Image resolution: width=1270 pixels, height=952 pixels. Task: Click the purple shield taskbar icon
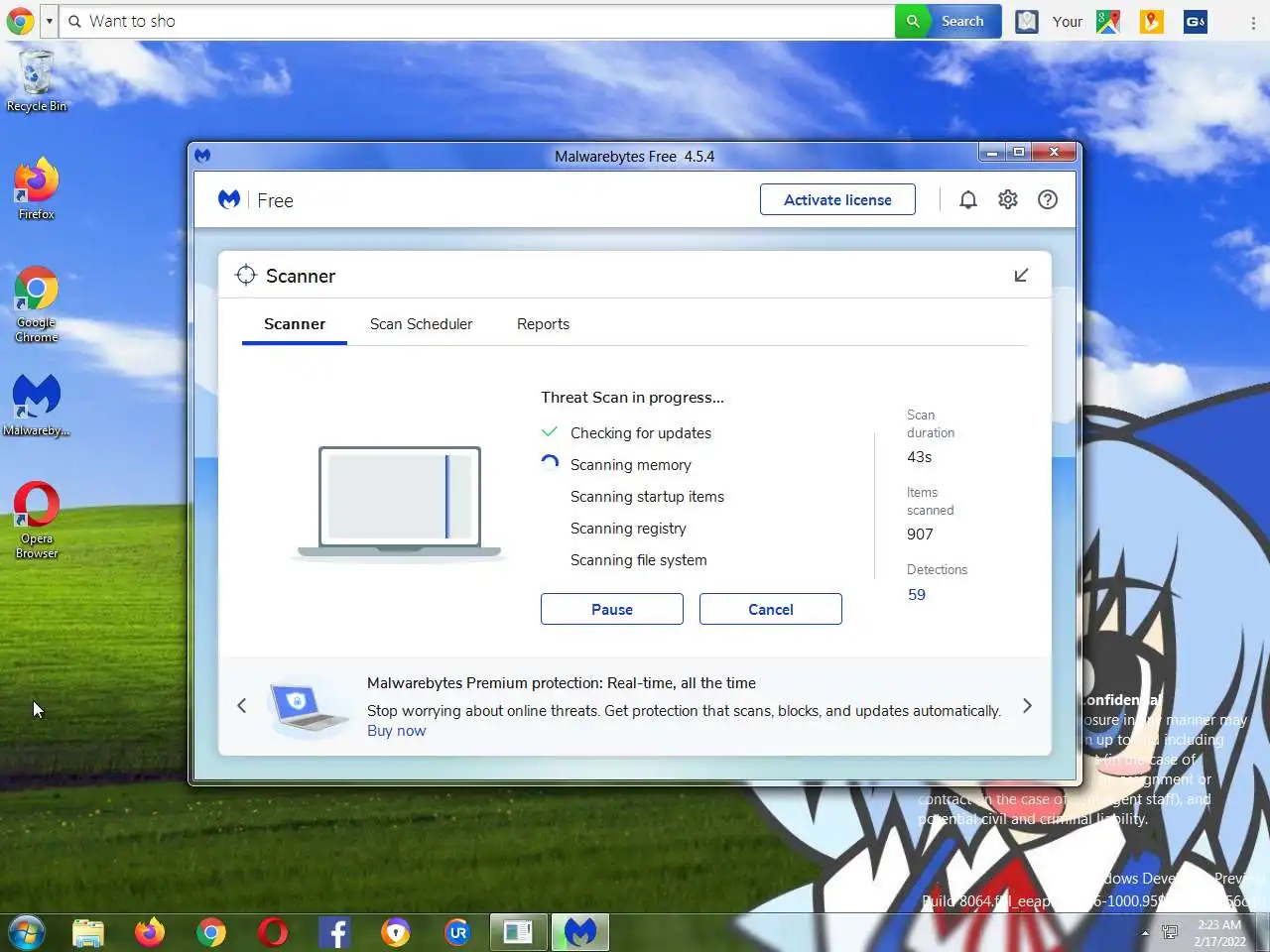click(396, 932)
